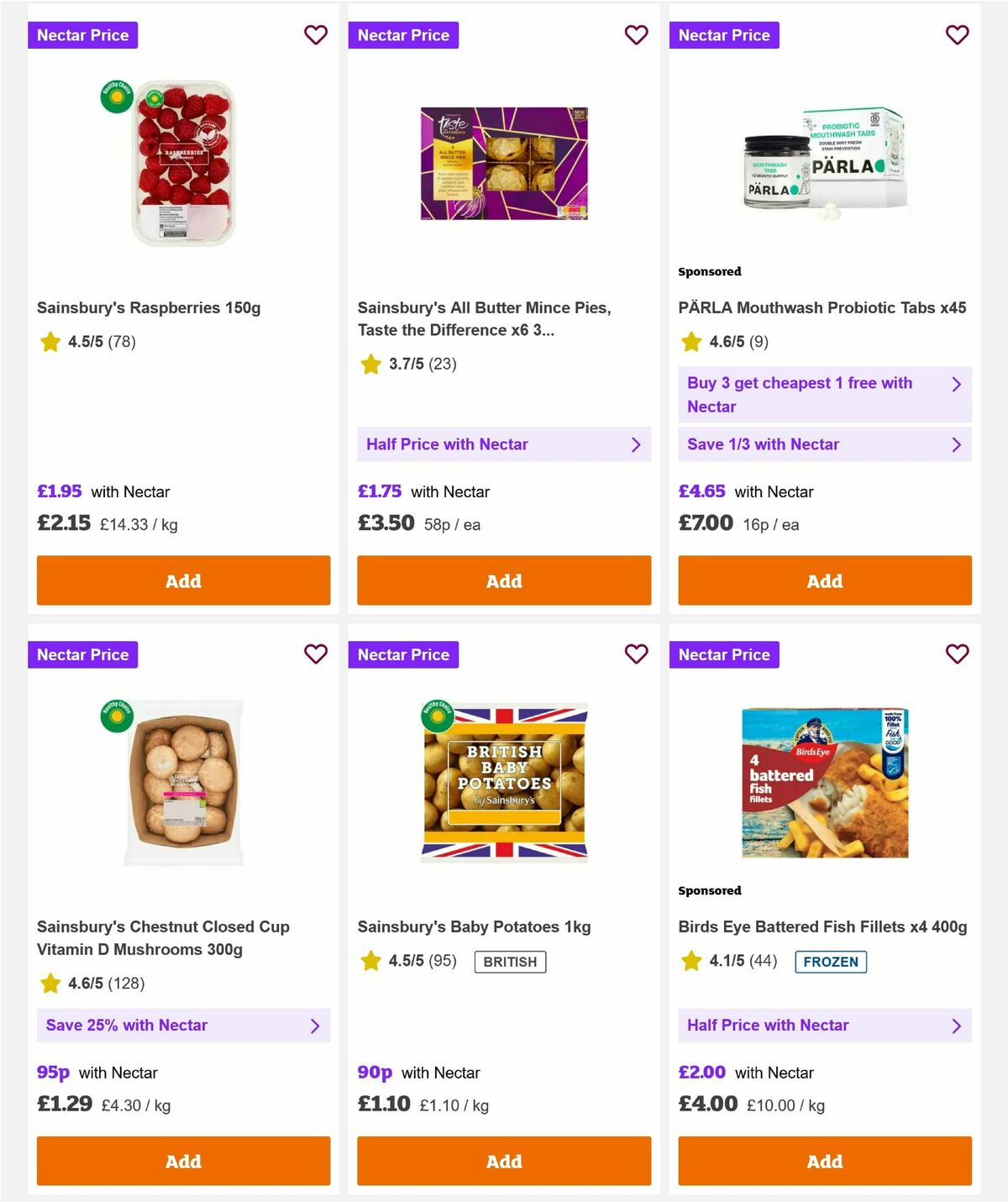Click the heart icon on the chestnut mushrooms tile
1008x1202 pixels.
[316, 654]
